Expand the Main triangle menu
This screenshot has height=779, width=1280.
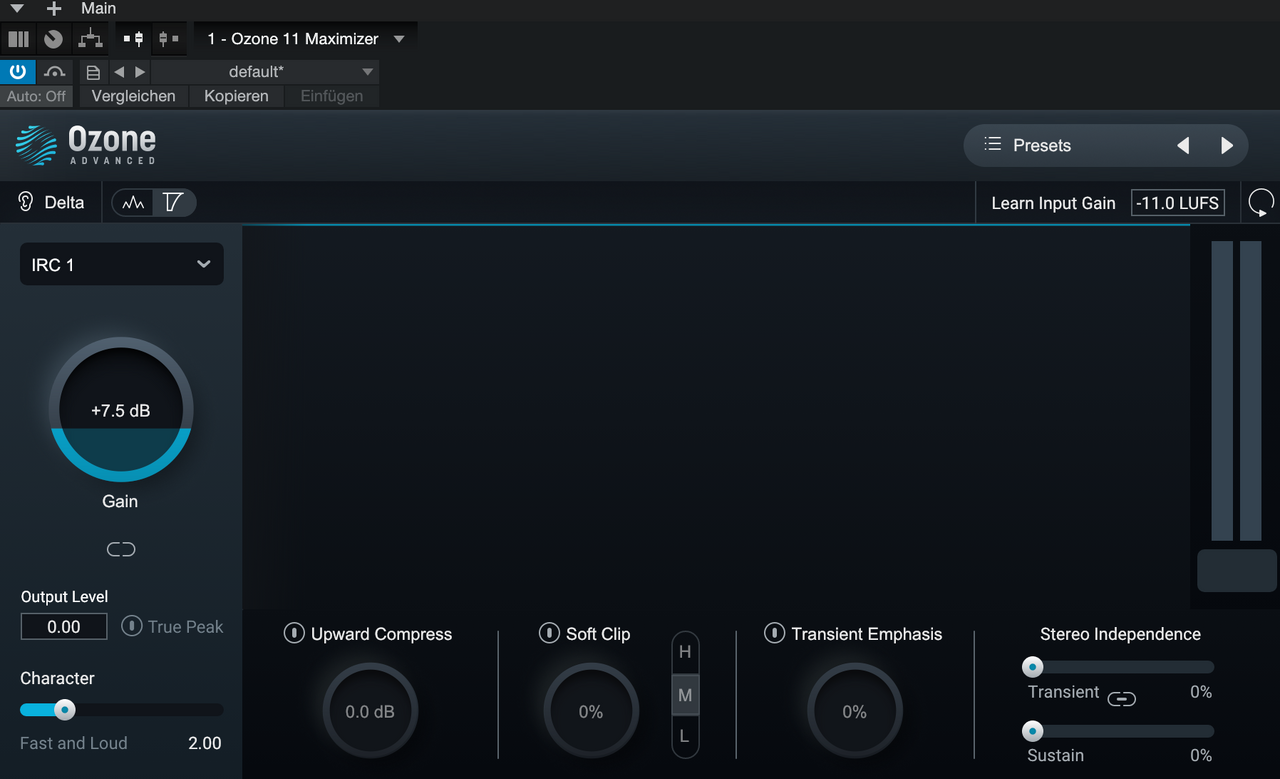[17, 8]
